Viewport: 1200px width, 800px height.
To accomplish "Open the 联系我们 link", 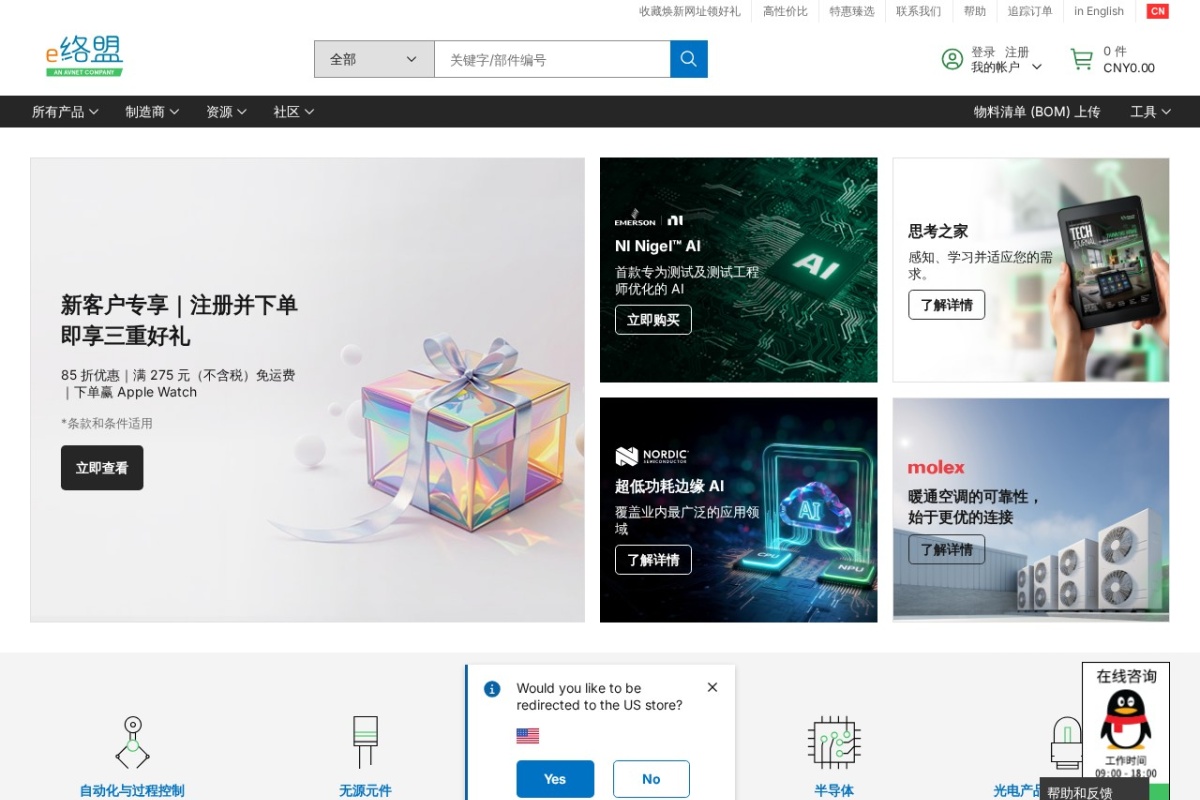I will pos(918,11).
